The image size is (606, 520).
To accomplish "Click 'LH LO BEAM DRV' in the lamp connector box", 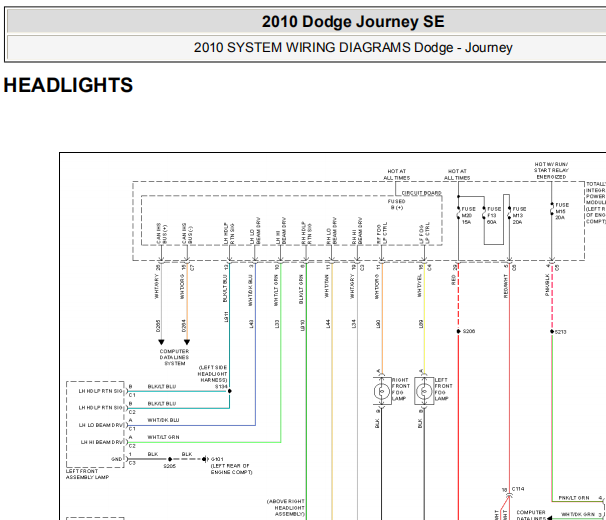I will tap(100, 425).
